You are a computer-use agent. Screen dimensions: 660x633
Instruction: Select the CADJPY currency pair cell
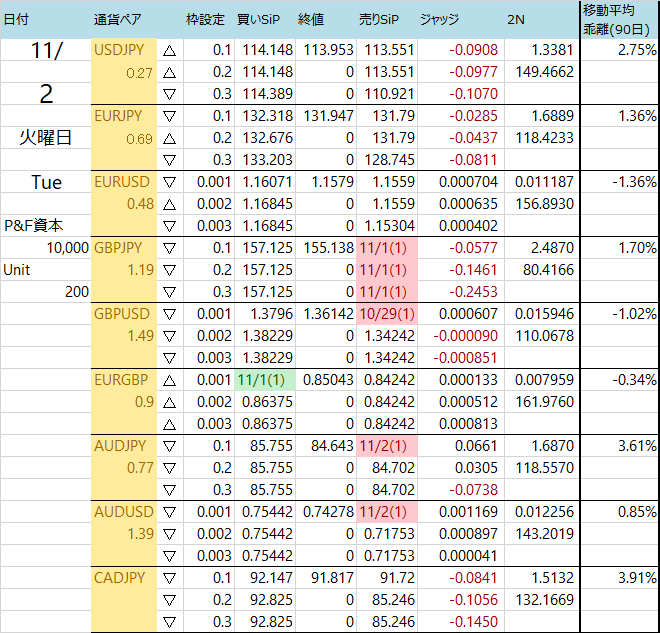120,578
